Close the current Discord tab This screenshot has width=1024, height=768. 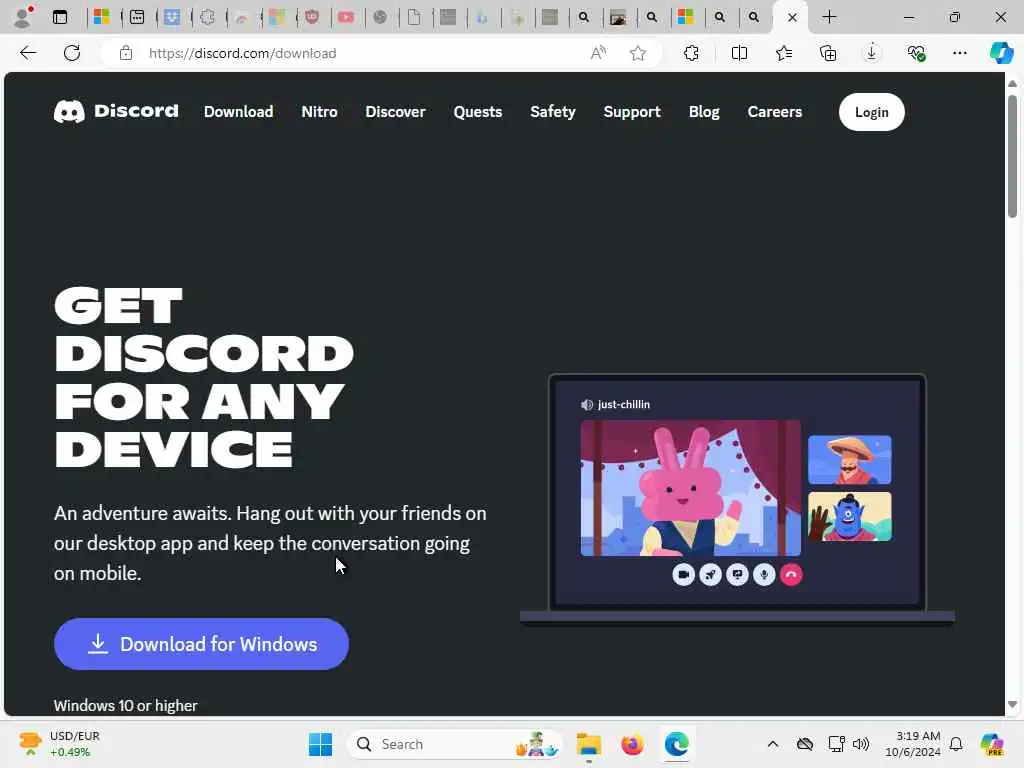pyautogui.click(x=792, y=18)
